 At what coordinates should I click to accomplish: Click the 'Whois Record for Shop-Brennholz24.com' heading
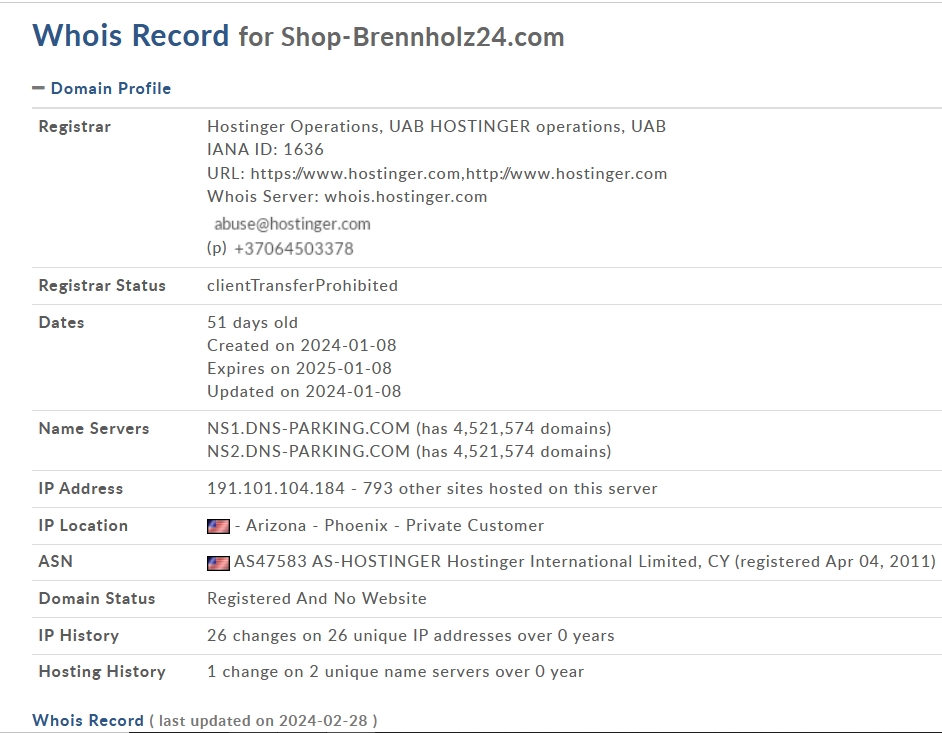[x=299, y=36]
